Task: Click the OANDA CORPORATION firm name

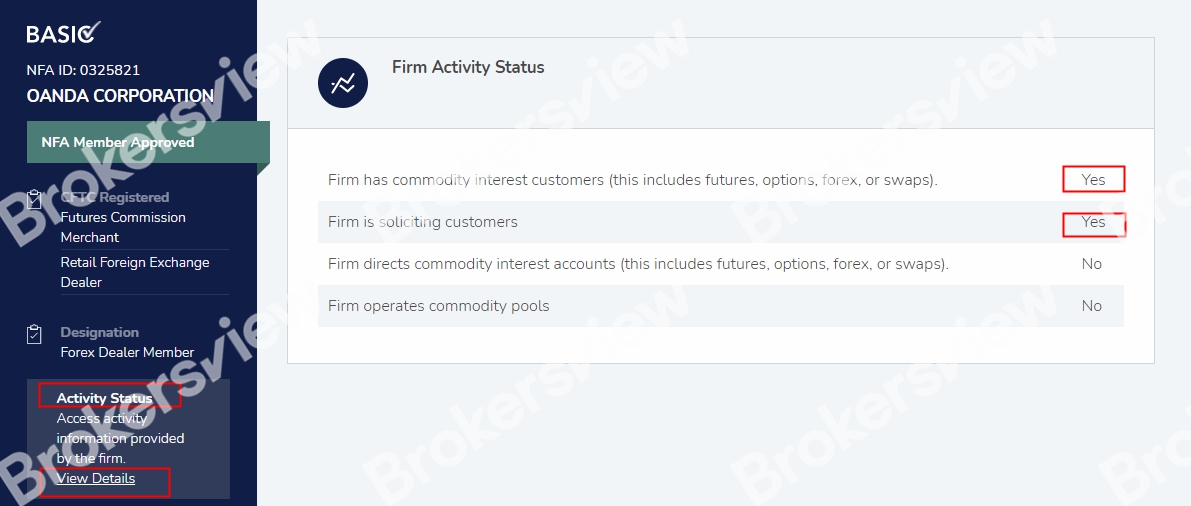Action: coord(120,96)
